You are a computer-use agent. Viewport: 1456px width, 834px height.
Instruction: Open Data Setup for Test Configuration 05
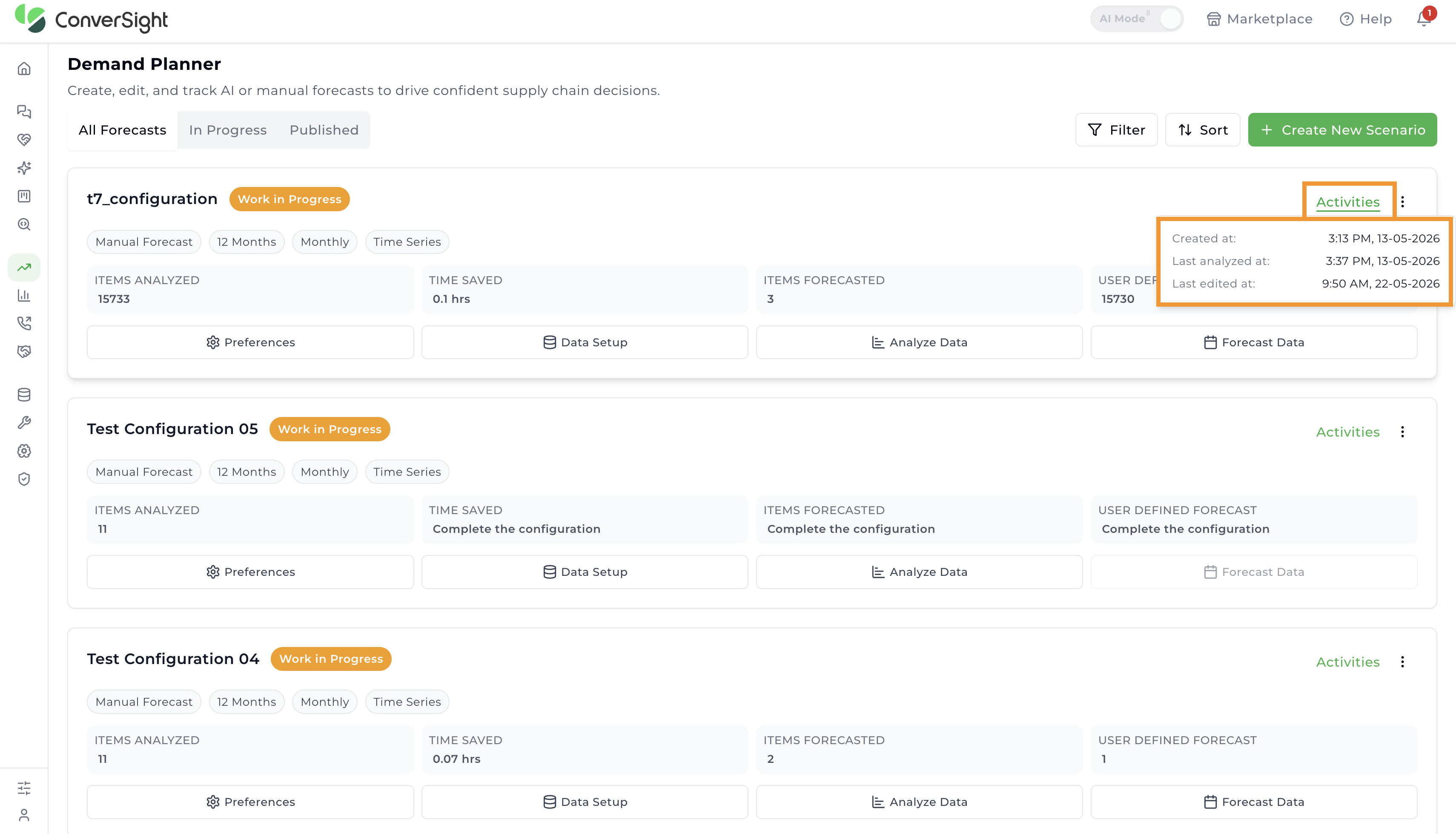coord(585,572)
